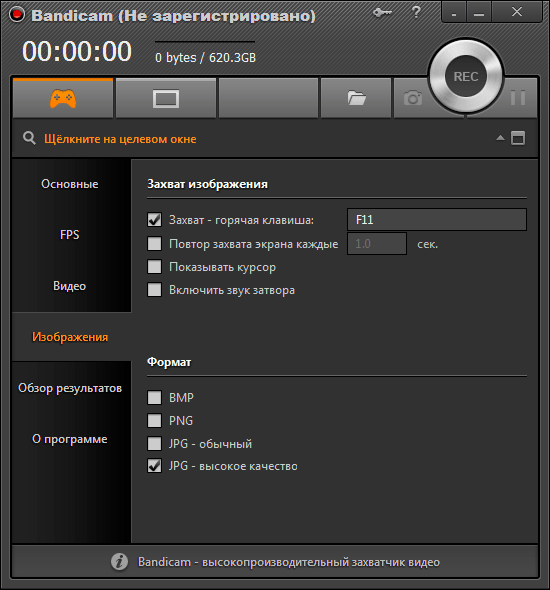Minimize the Bandicam window
The height and width of the screenshot is (590, 550).
coord(479,12)
